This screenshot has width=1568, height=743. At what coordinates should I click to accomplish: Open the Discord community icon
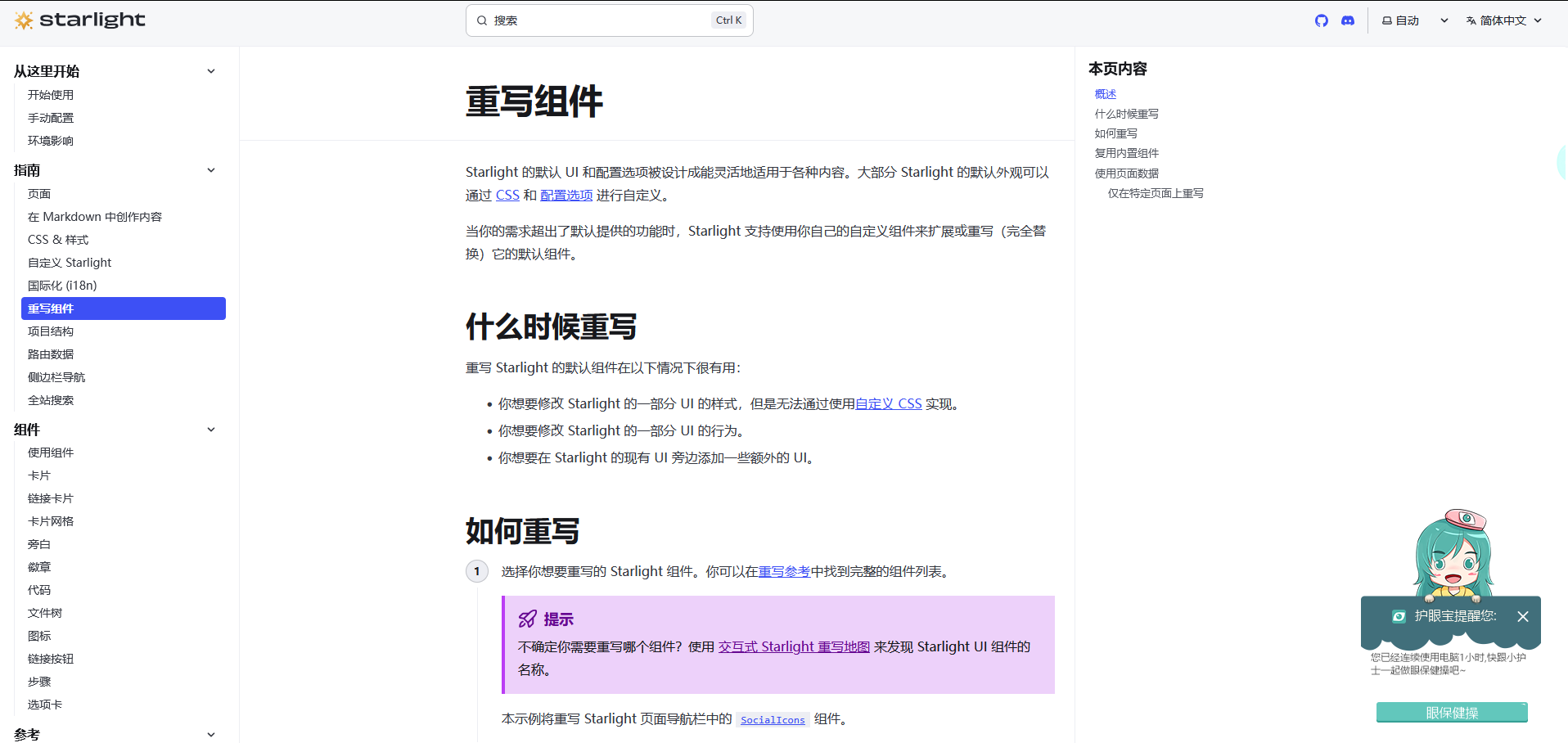1347,20
